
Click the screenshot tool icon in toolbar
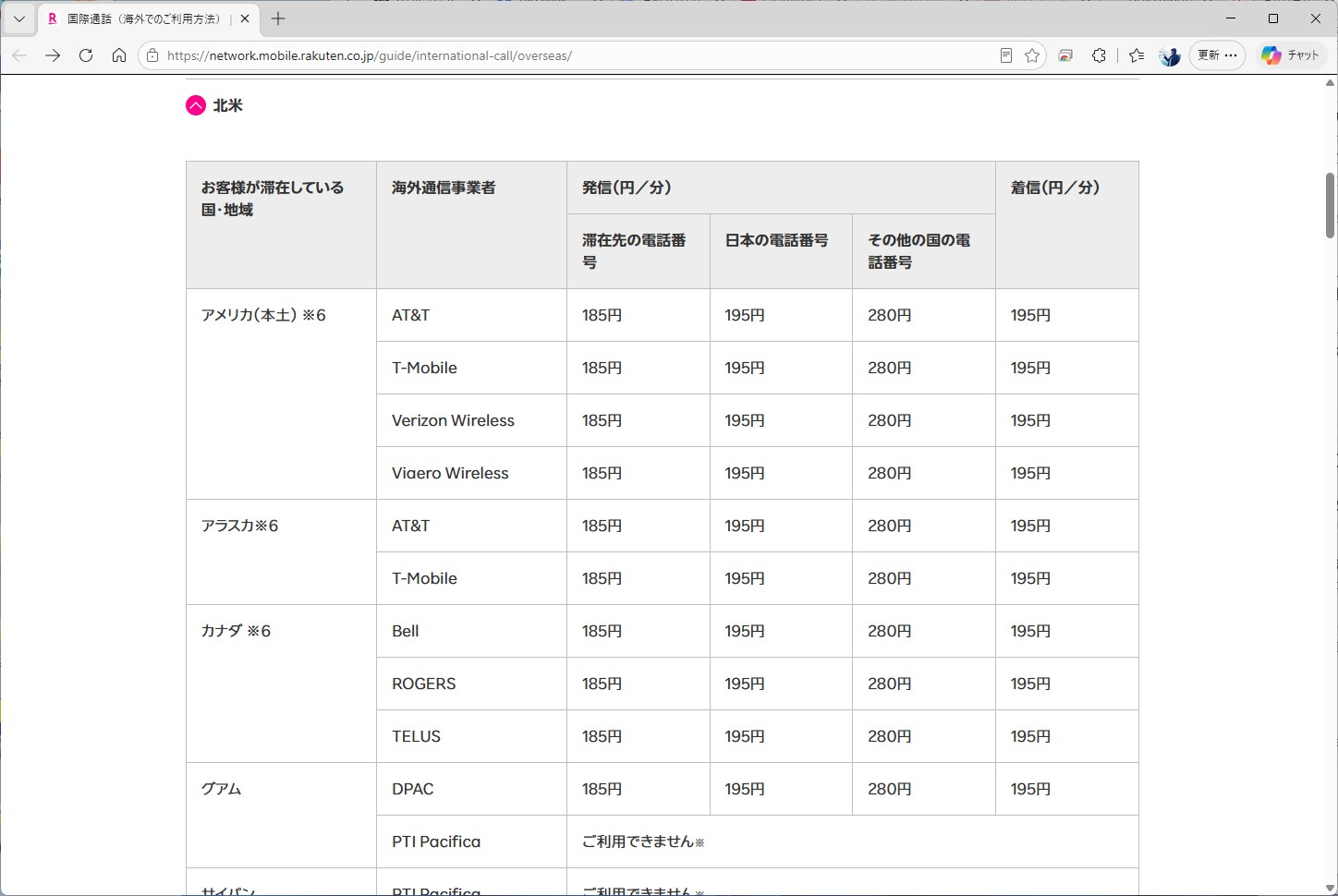[x=1065, y=55]
